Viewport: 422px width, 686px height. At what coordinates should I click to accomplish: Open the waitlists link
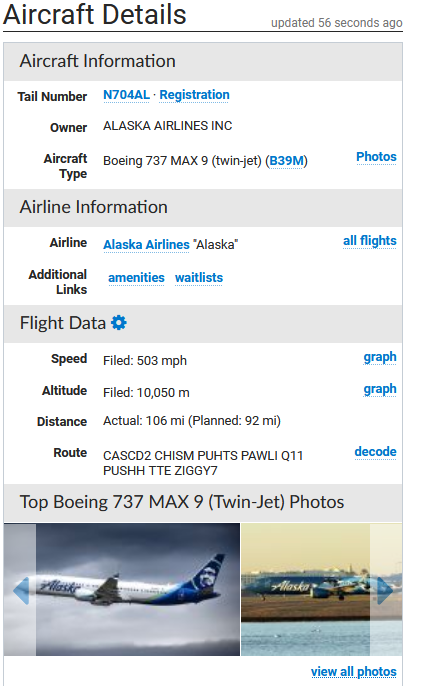tap(199, 278)
